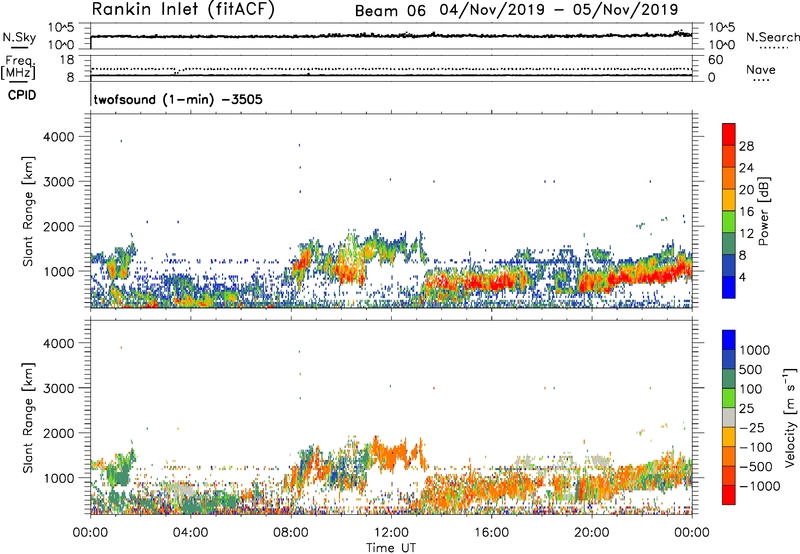Click the "Power [dB]" color bar title
This screenshot has width=800, height=554.
coord(763,211)
